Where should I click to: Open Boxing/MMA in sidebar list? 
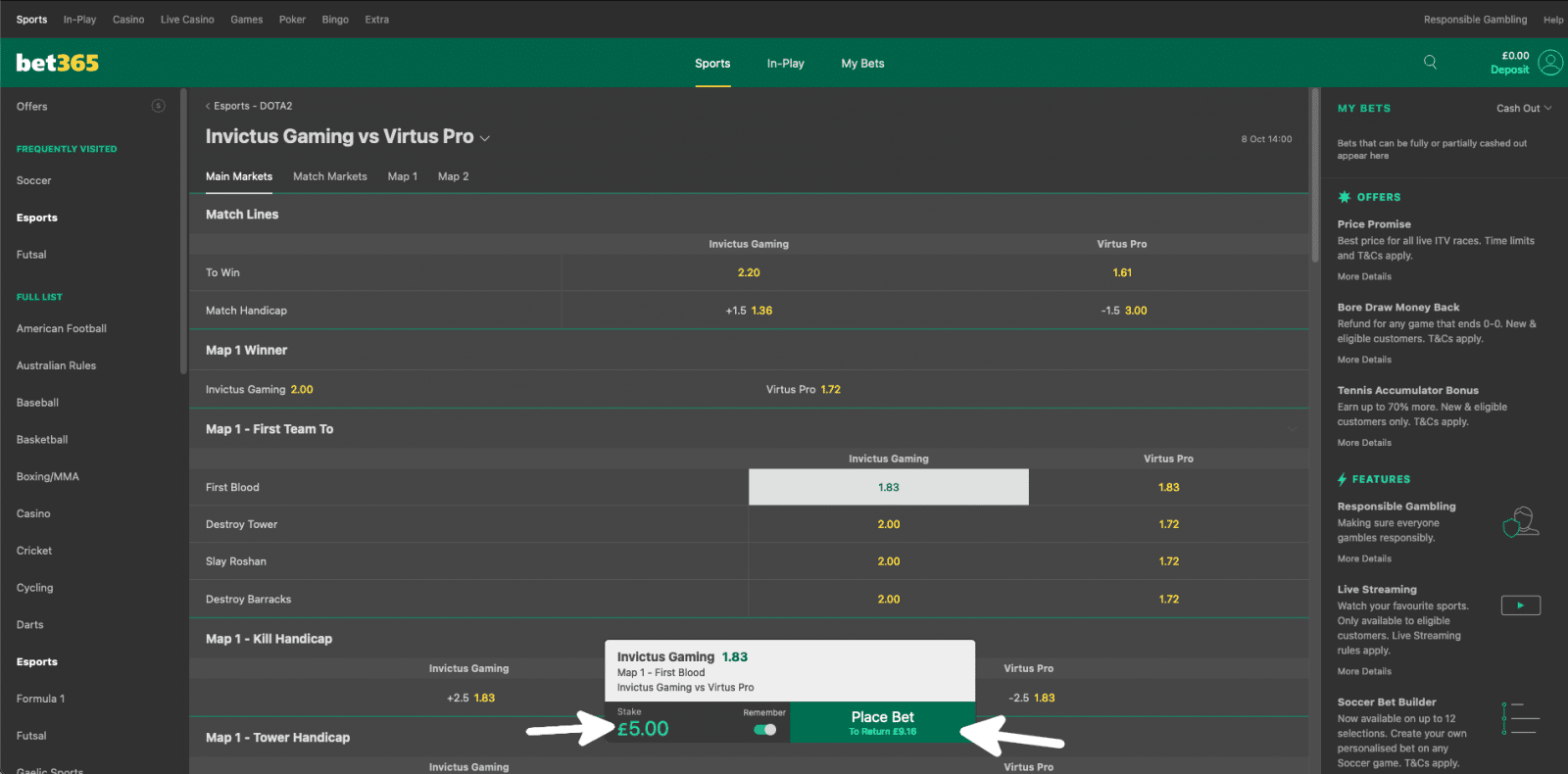48,476
